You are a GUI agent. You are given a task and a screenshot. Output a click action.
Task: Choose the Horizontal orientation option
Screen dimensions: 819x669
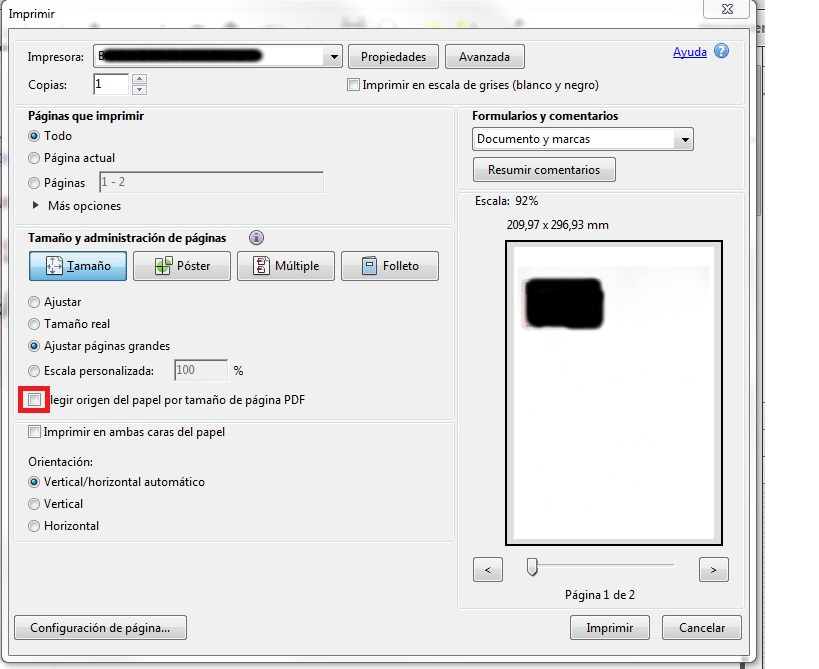(36, 526)
